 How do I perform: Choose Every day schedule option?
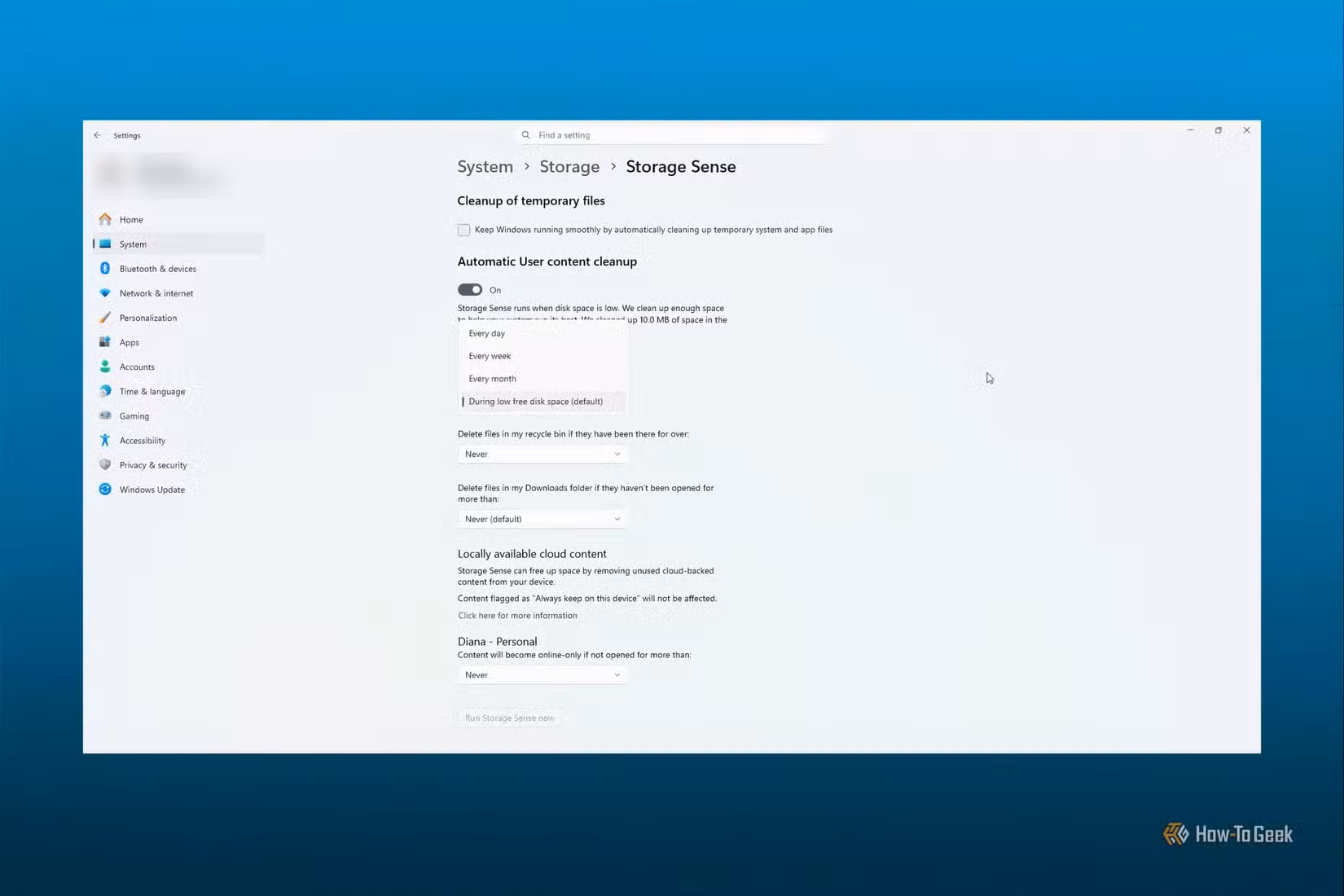542,333
